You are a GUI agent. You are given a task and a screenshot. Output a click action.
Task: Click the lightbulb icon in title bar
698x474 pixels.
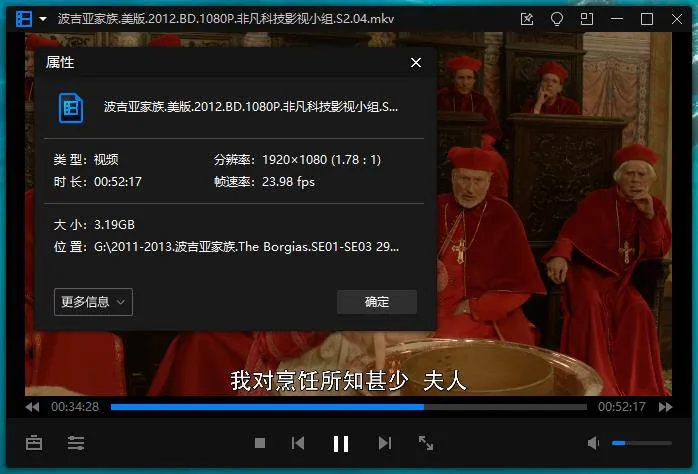557,19
